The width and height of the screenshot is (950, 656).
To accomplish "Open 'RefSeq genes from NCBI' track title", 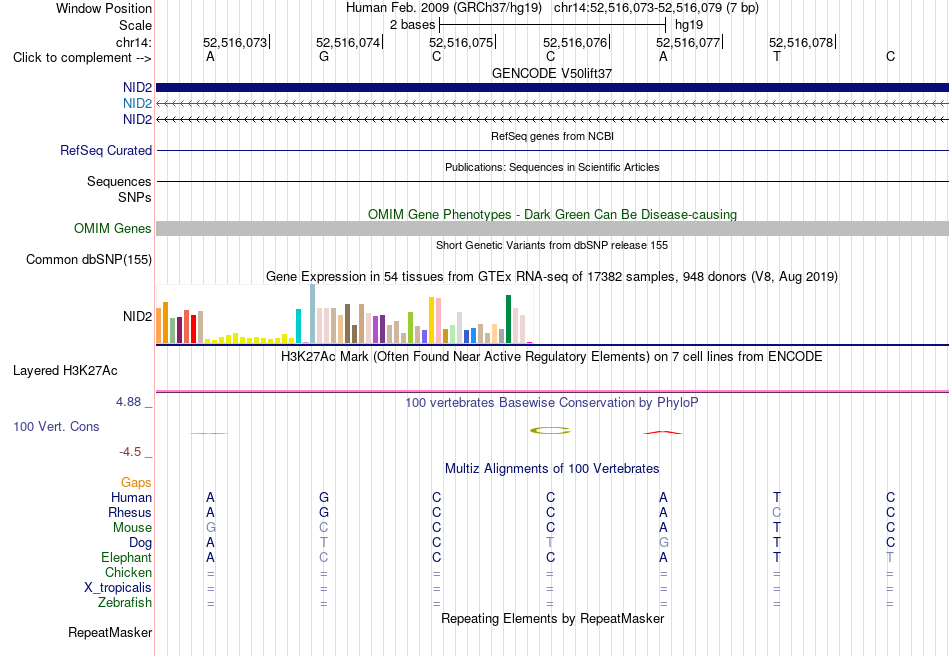I will tap(552, 136).
